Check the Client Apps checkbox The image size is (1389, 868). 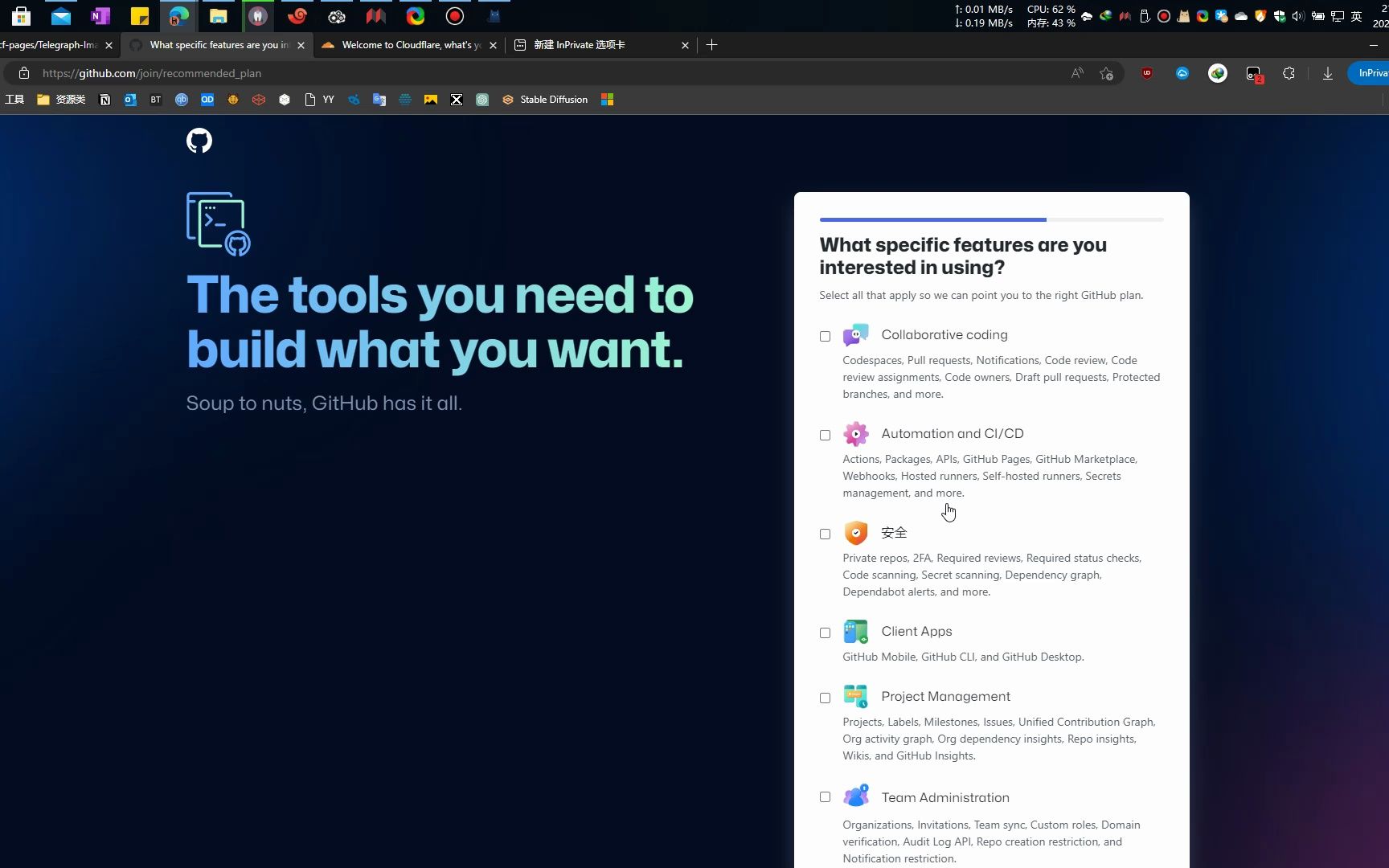[825, 633]
